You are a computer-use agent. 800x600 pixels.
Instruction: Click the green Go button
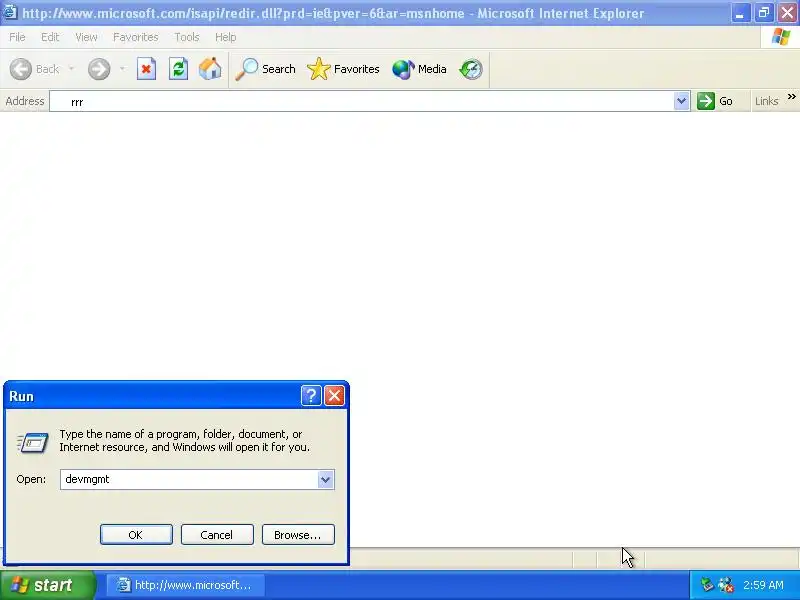[x=715, y=101]
